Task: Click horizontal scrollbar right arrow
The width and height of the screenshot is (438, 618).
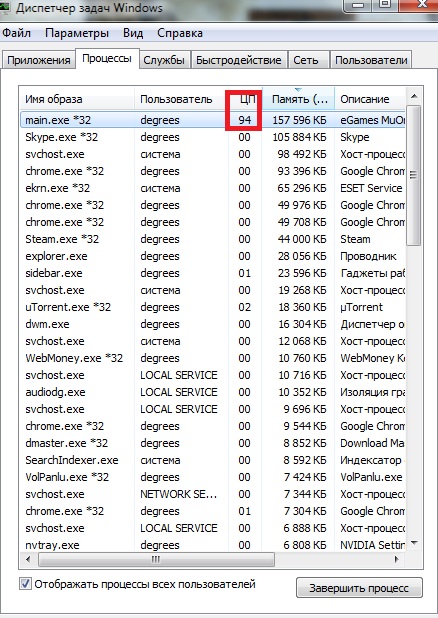Action: [397, 559]
